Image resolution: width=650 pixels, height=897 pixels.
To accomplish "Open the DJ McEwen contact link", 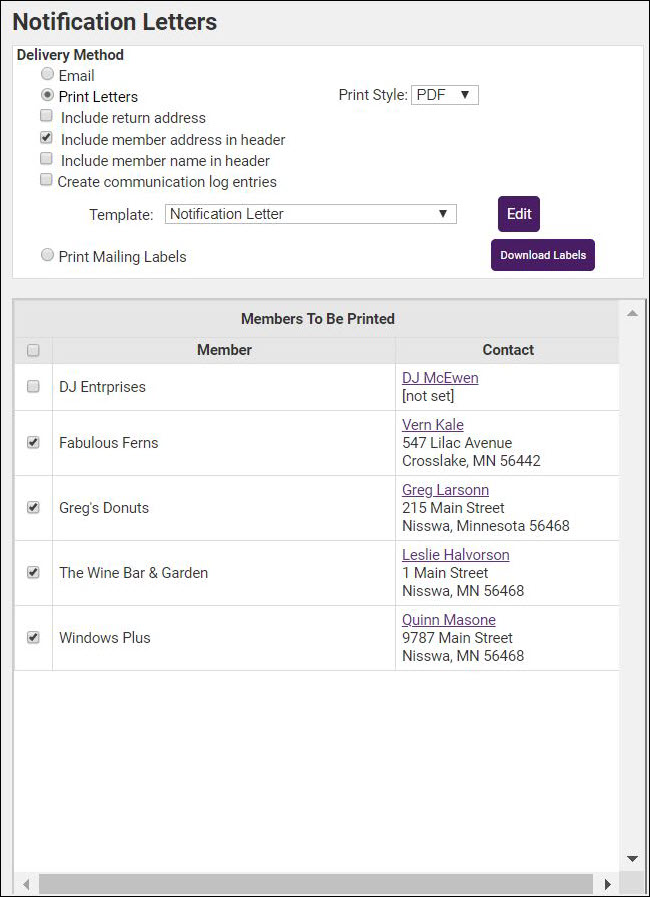I will click(x=440, y=378).
